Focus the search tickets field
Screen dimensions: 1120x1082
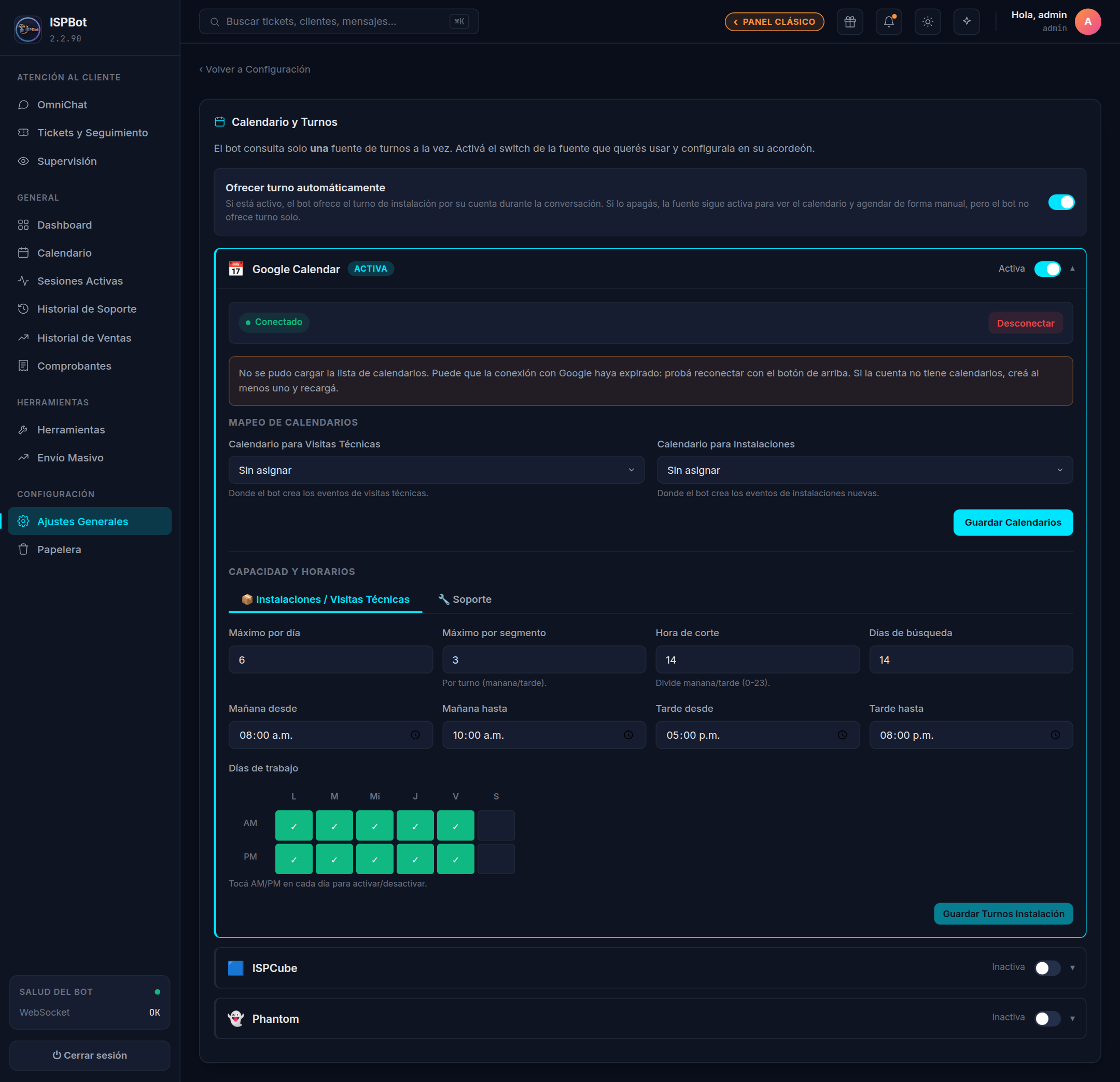pyautogui.click(x=339, y=22)
